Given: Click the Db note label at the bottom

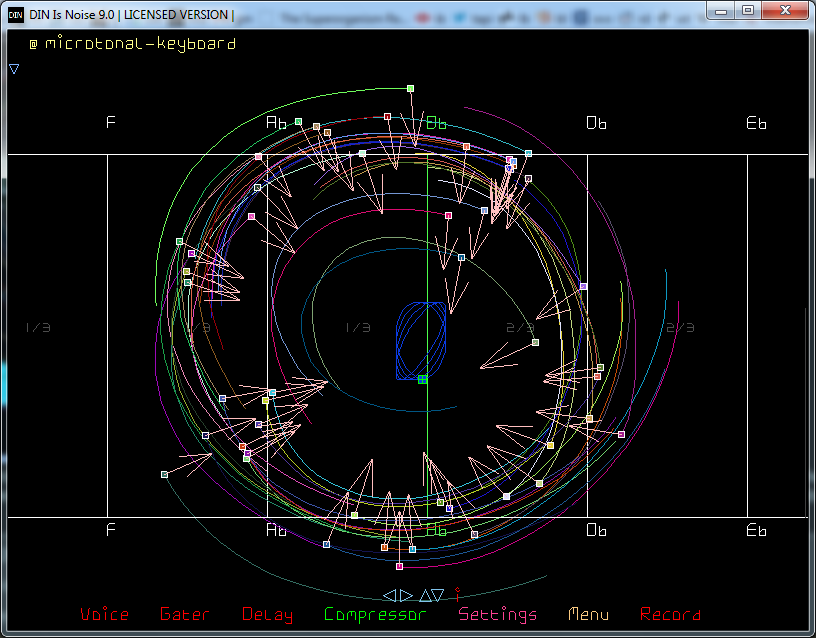Looking at the screenshot, I should pos(596,530).
